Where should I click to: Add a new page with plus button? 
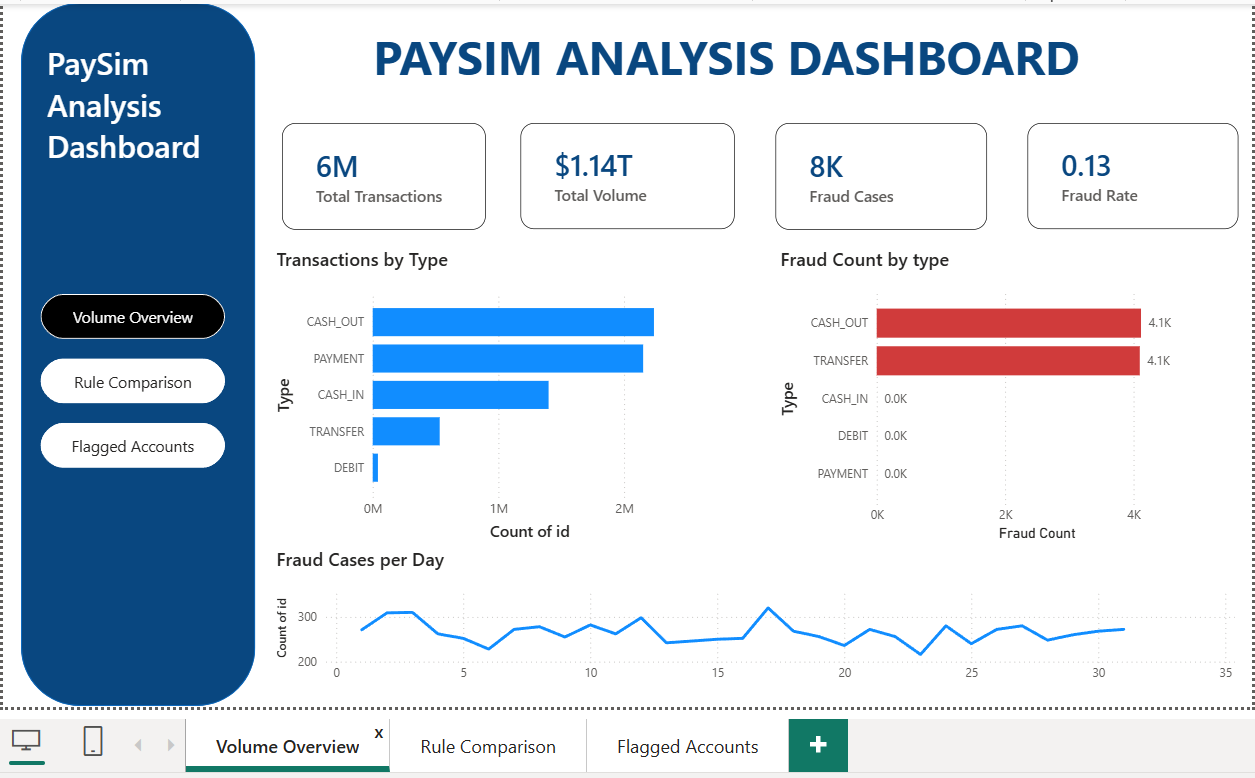(x=818, y=745)
